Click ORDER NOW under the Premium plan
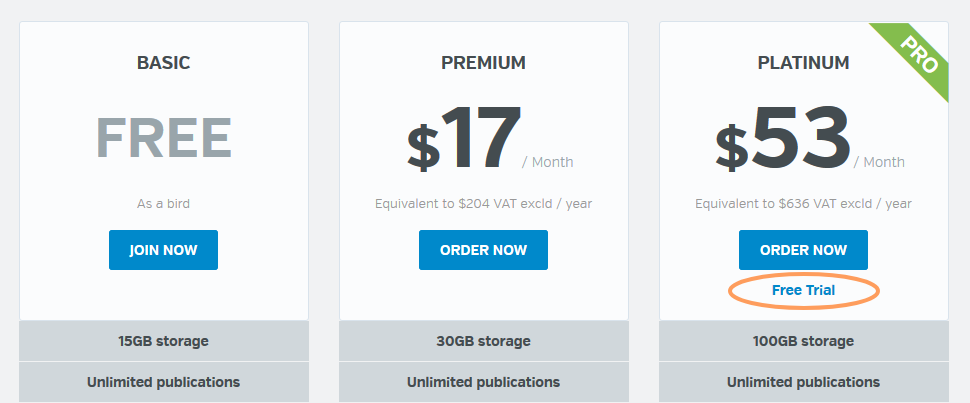 [x=483, y=250]
